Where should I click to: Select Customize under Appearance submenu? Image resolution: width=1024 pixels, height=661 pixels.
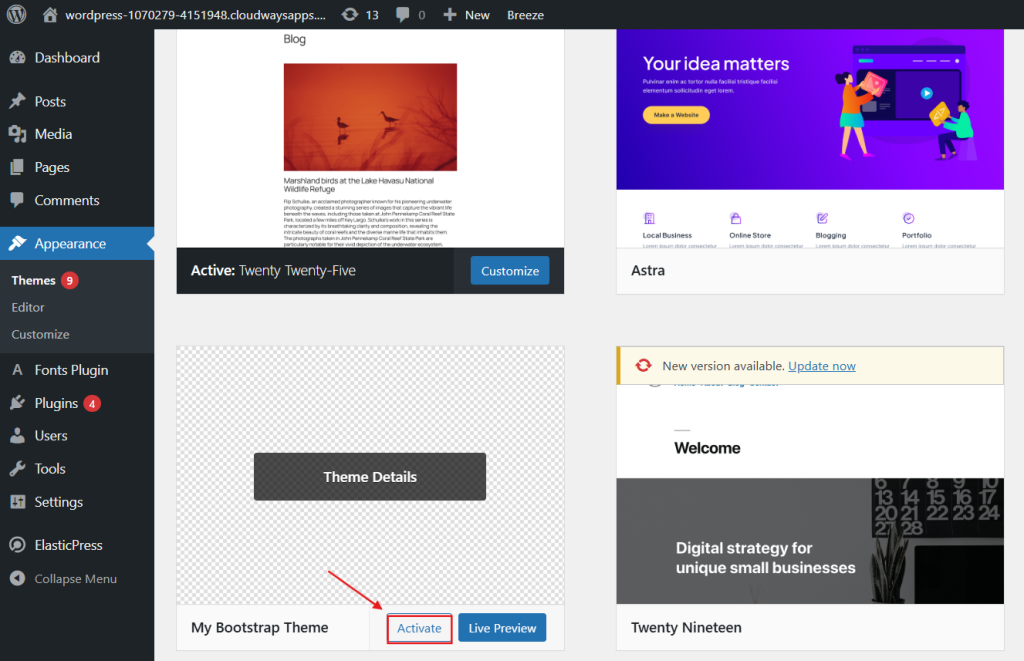pos(40,334)
